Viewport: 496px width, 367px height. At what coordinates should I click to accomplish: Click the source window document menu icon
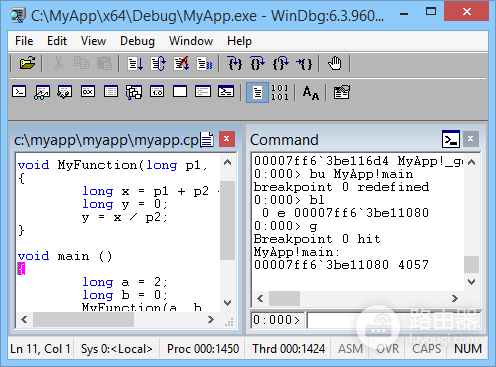207,139
